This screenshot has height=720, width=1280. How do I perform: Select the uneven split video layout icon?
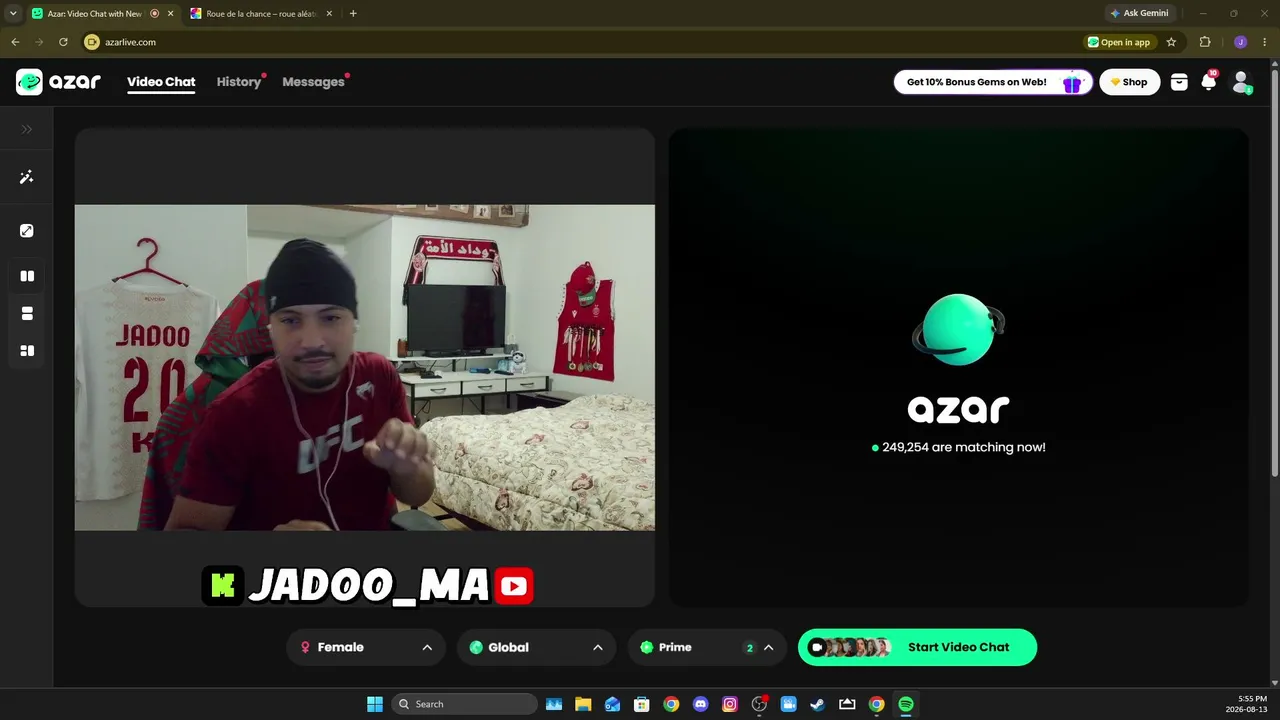tap(27, 351)
